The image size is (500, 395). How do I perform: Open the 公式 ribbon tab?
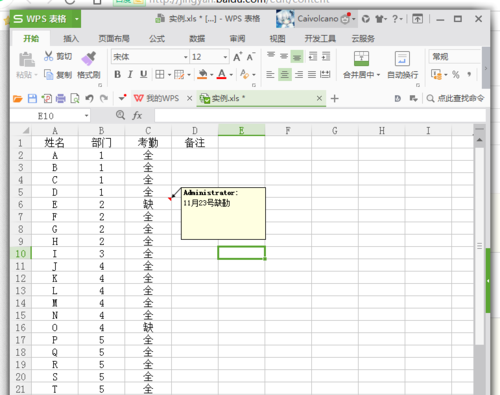click(x=157, y=39)
